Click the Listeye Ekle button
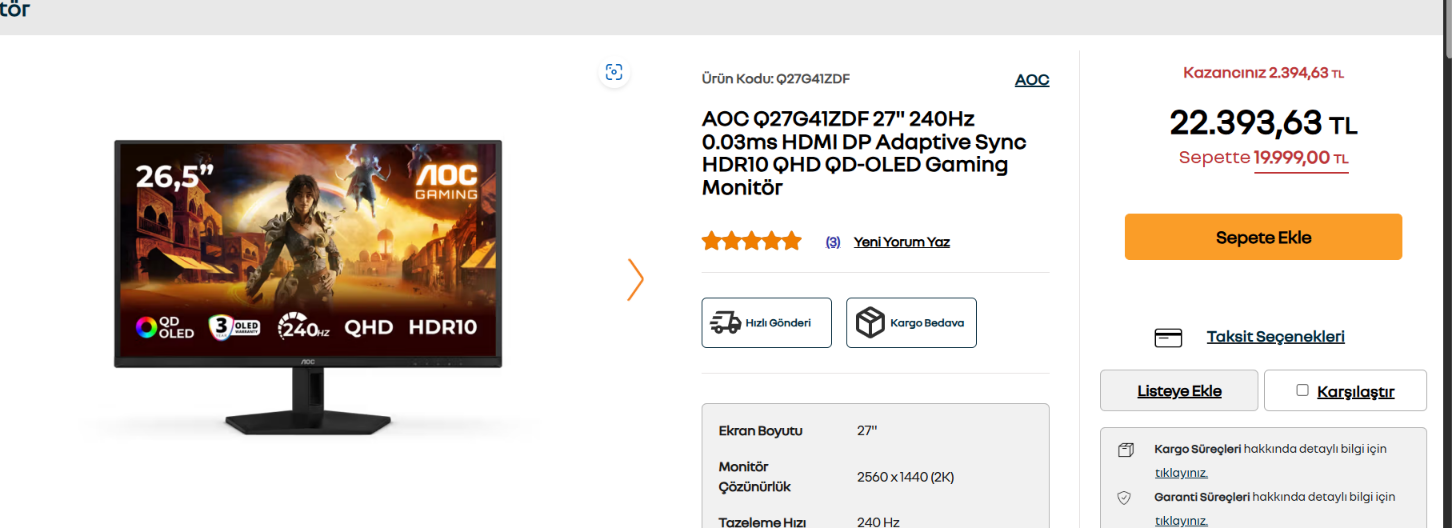1452x528 pixels. click(x=1179, y=391)
